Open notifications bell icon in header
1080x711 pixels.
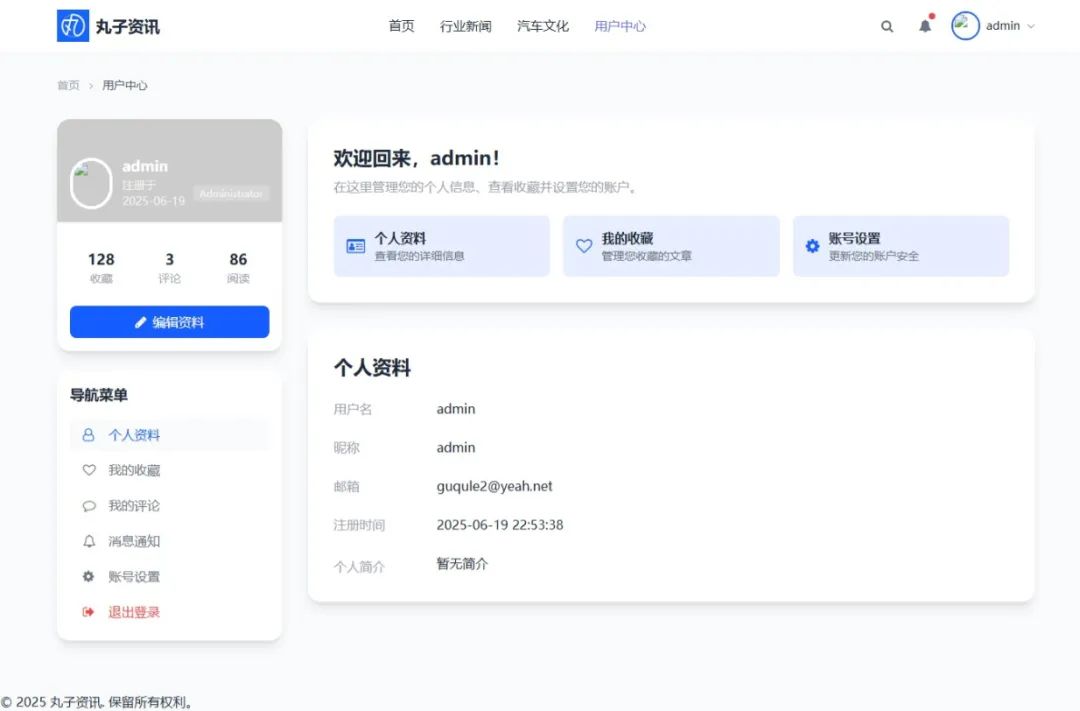tap(925, 25)
